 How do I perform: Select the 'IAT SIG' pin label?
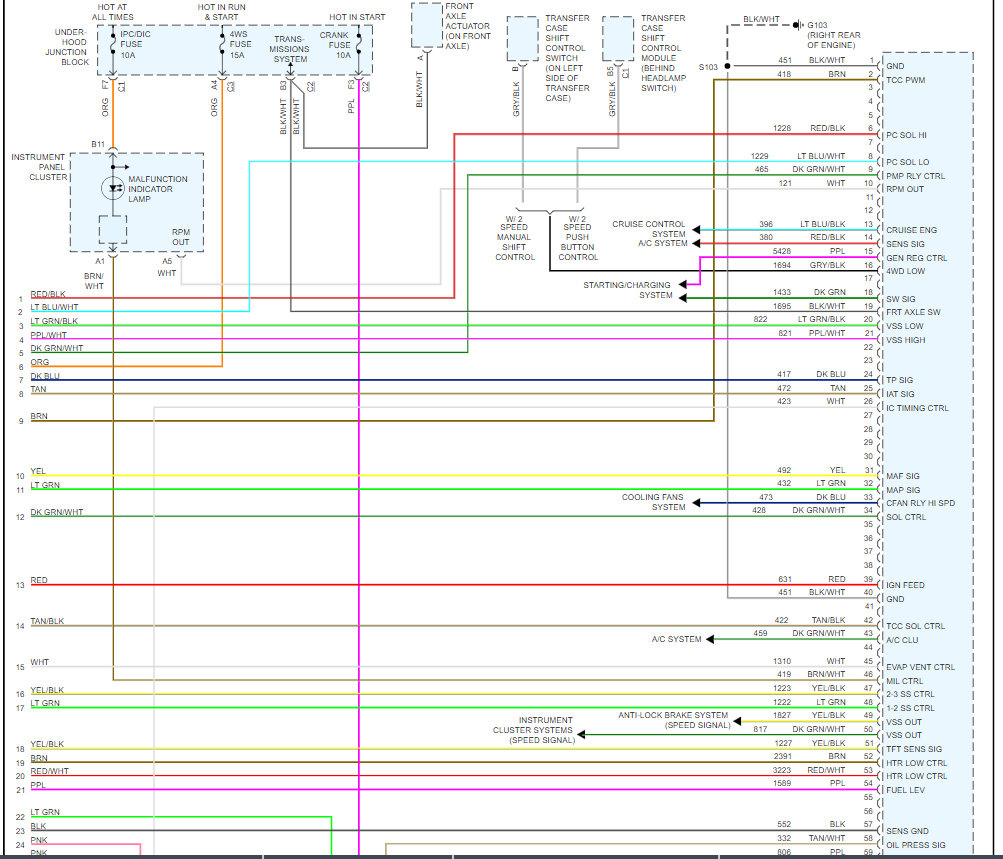pyautogui.click(x=900, y=394)
